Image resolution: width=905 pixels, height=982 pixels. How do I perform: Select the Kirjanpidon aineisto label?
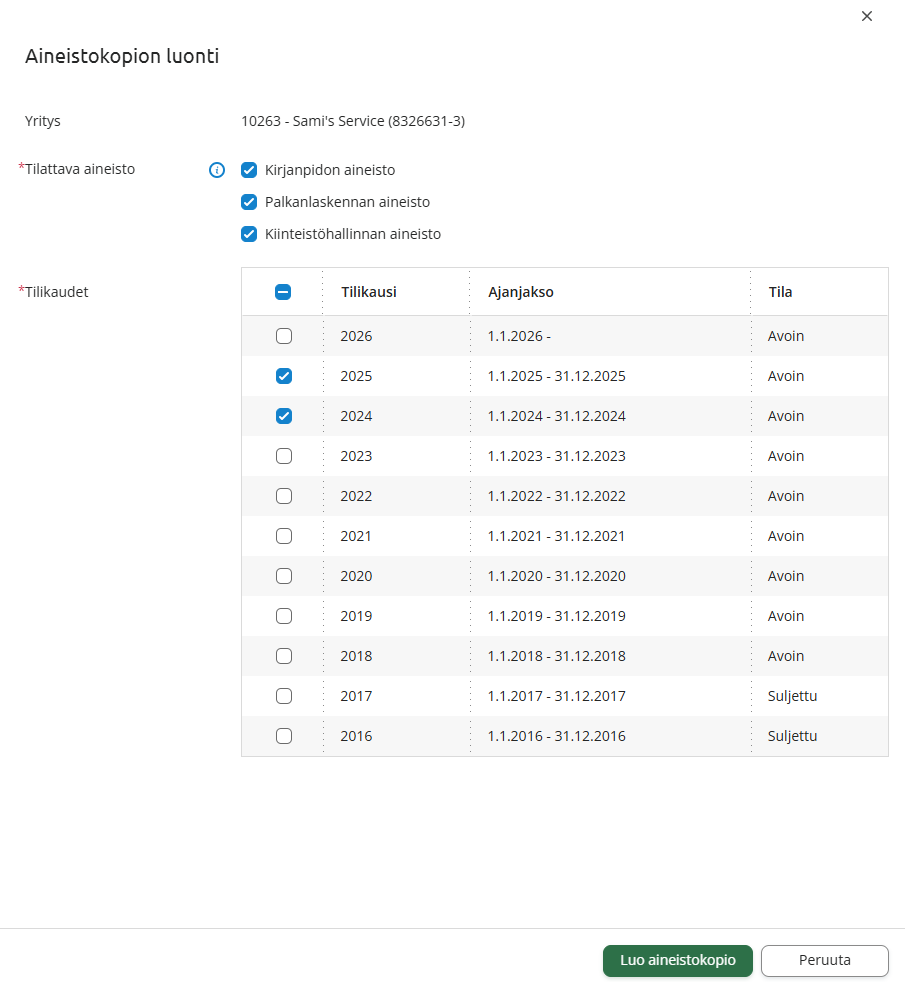(x=330, y=170)
